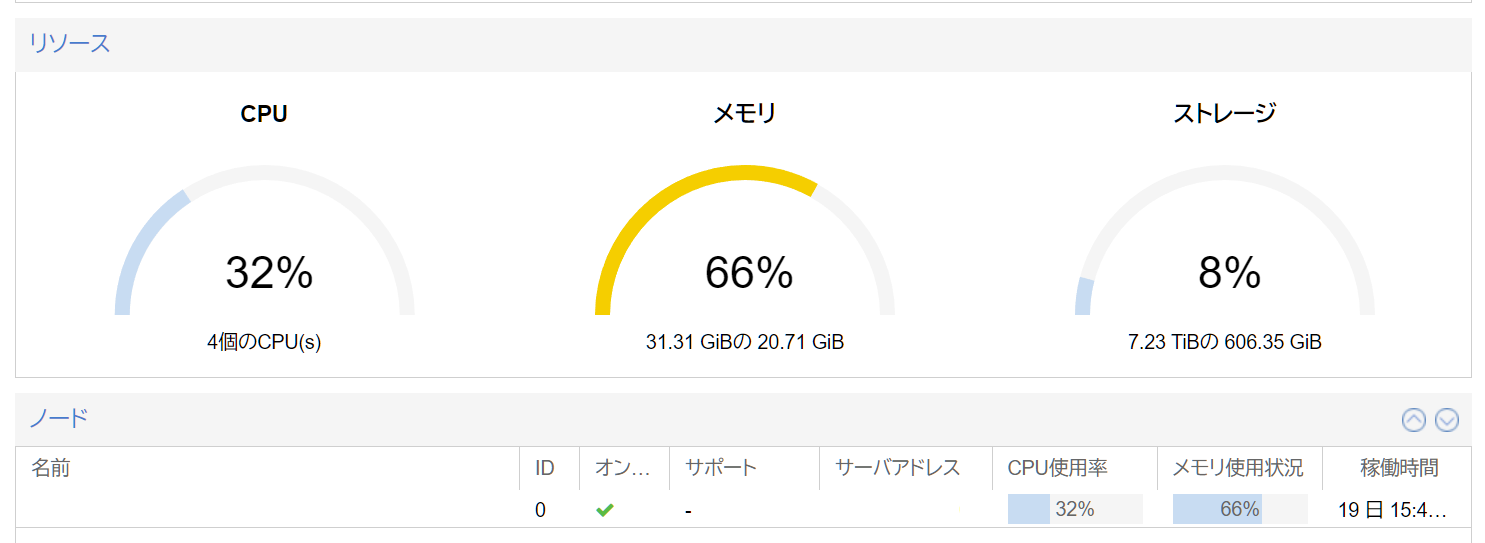Click the down-chevron icon in ノード panel

coord(1446,421)
